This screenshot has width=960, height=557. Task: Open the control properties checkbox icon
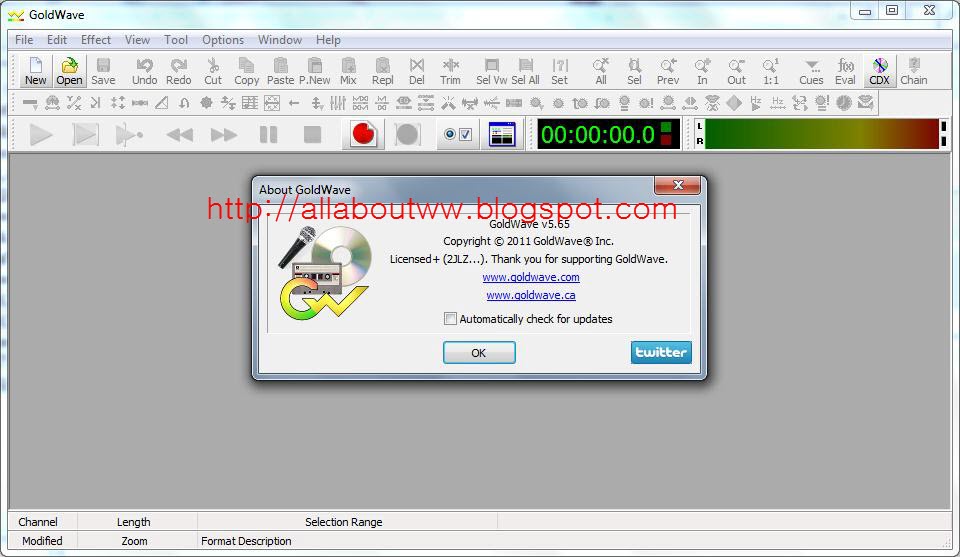pyautogui.click(x=457, y=135)
